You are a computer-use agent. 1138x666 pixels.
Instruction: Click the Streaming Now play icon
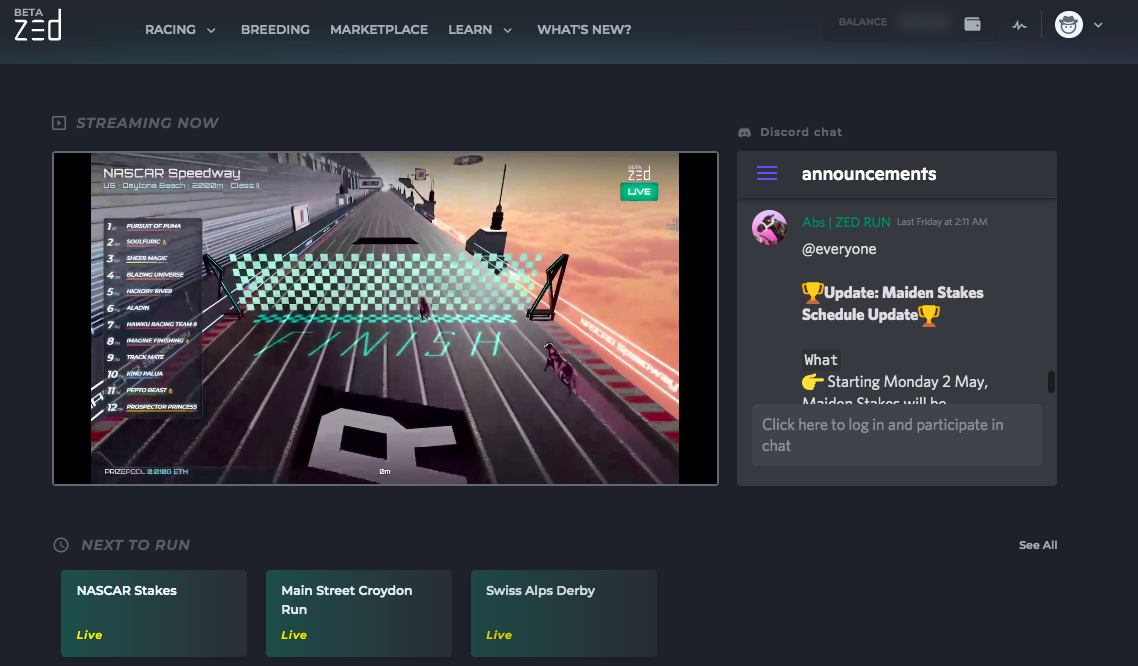tap(59, 123)
